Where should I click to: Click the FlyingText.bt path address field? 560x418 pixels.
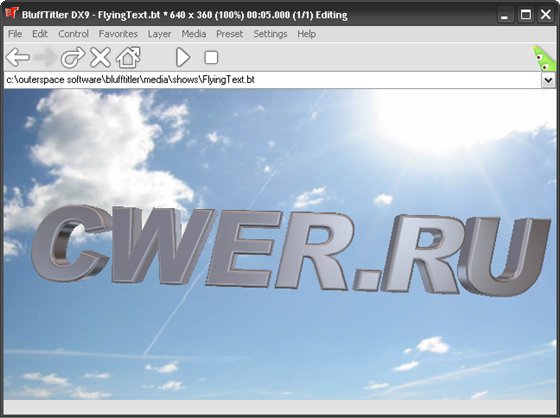pos(272,80)
